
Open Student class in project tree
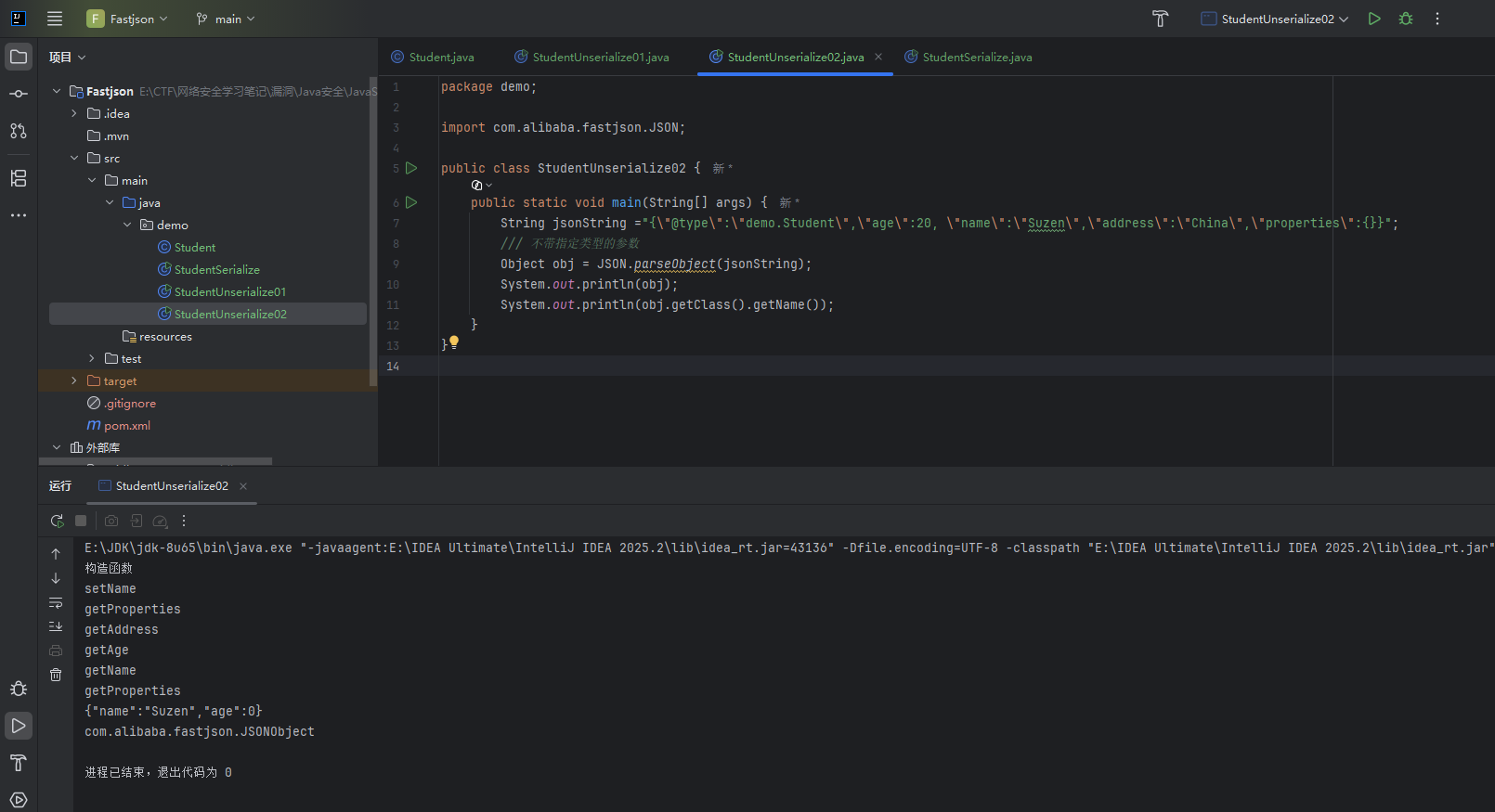click(187, 247)
